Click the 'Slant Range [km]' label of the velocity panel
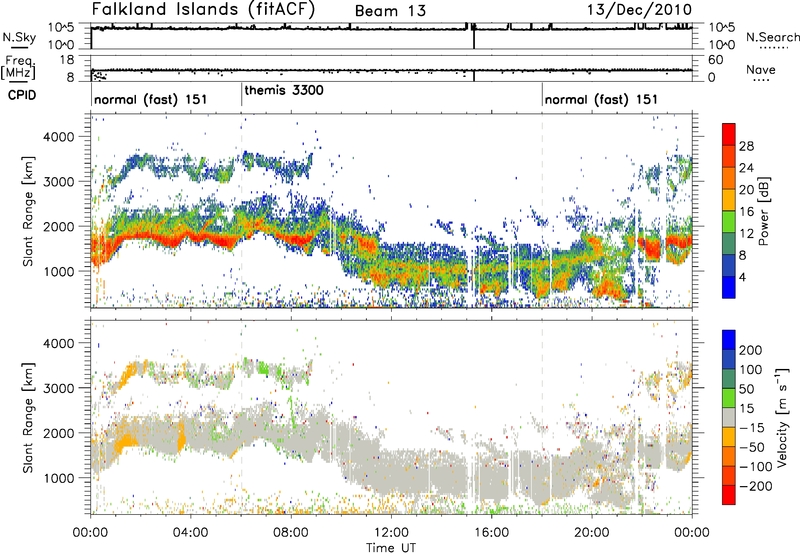 point(28,417)
